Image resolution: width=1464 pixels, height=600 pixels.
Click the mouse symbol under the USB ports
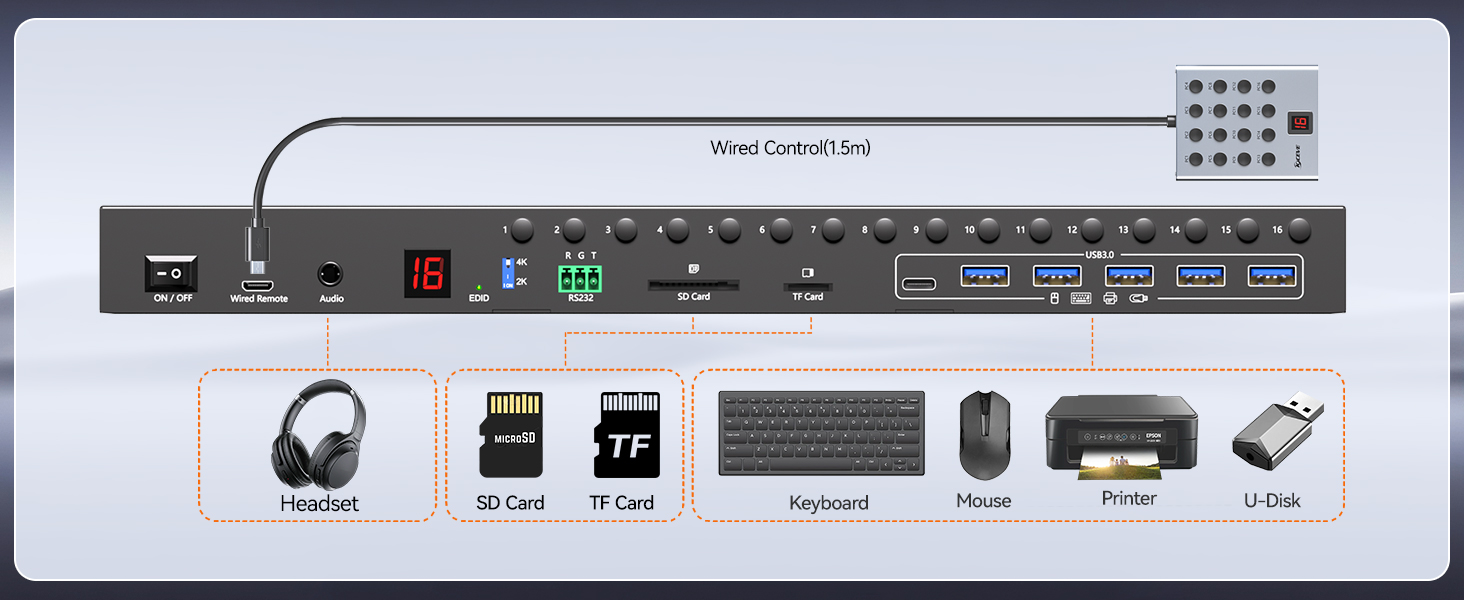point(1054,298)
